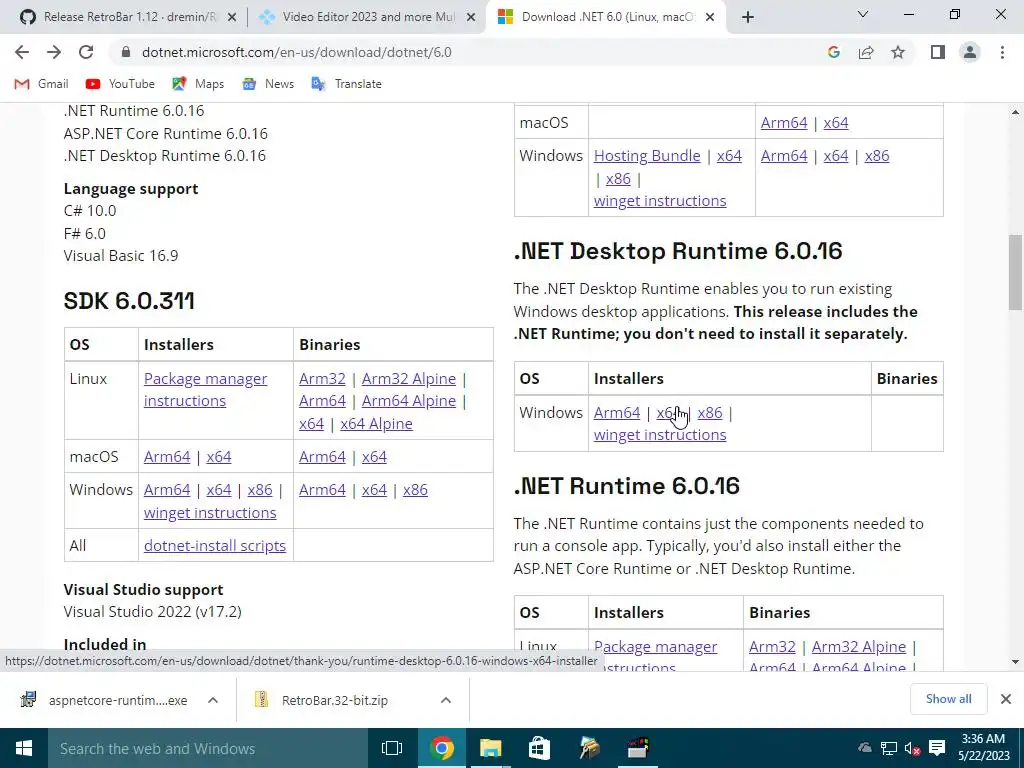Open the browser side panel
1024x768 pixels.
(x=938, y=52)
